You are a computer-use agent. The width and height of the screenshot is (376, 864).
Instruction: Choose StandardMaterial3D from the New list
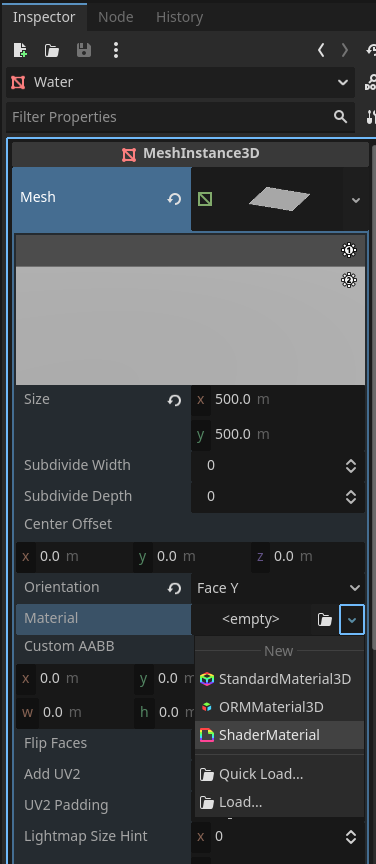pyautogui.click(x=279, y=679)
